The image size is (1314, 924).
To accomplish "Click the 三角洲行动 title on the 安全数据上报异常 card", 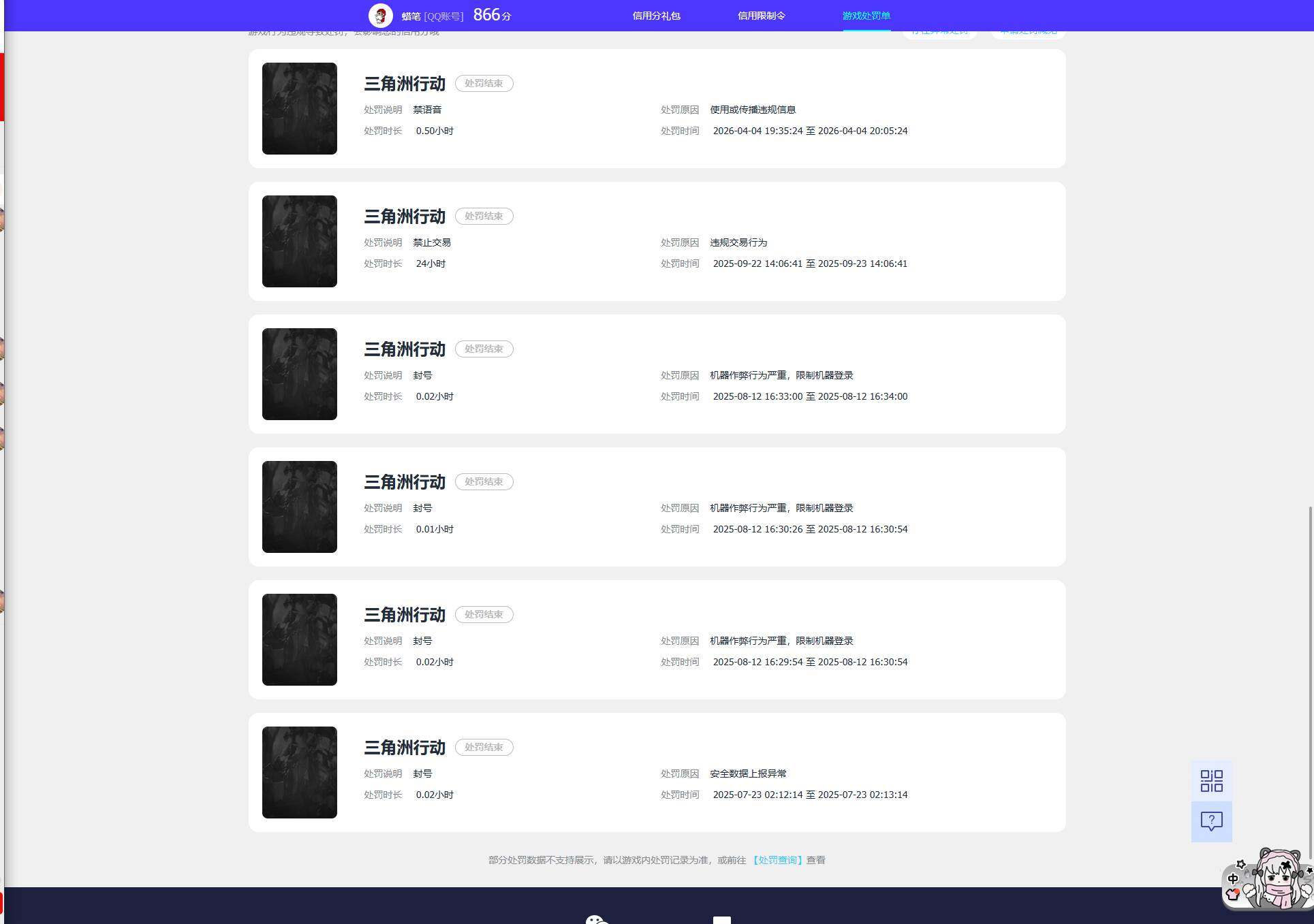I will (405, 748).
